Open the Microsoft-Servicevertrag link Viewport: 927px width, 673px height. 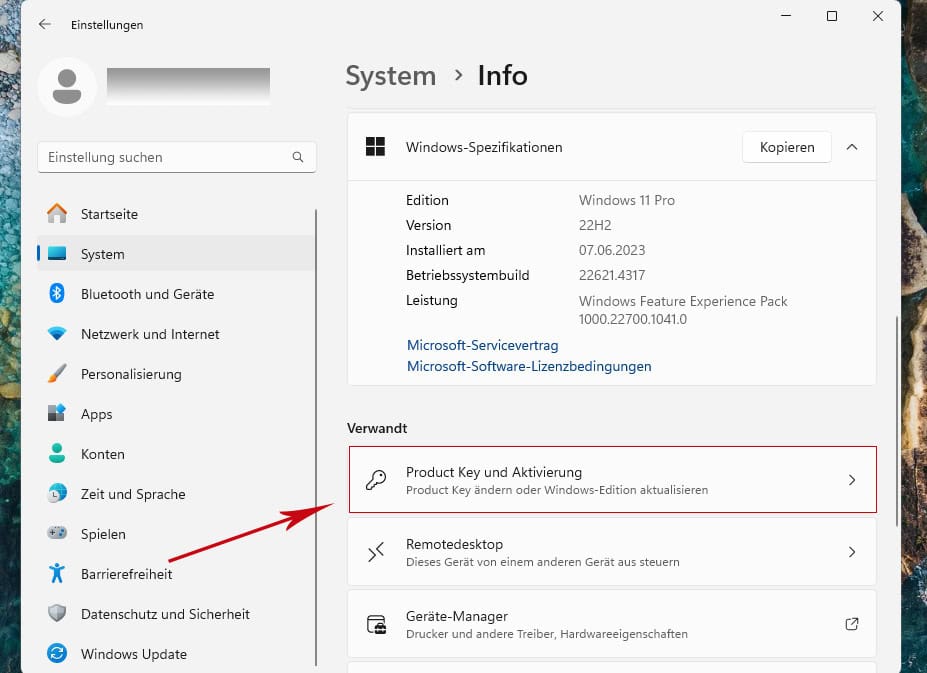coord(482,345)
